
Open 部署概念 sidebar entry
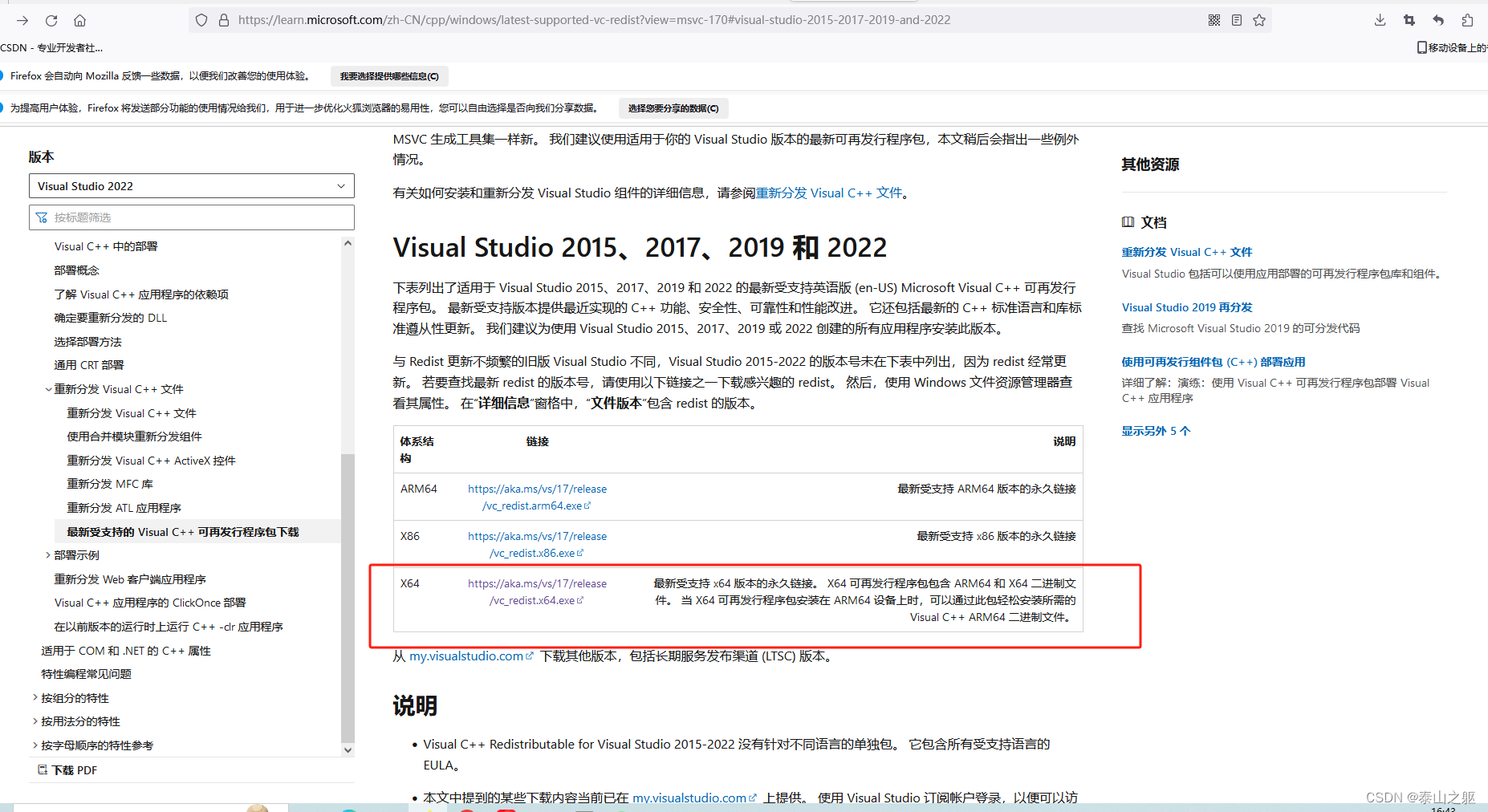pos(77,270)
